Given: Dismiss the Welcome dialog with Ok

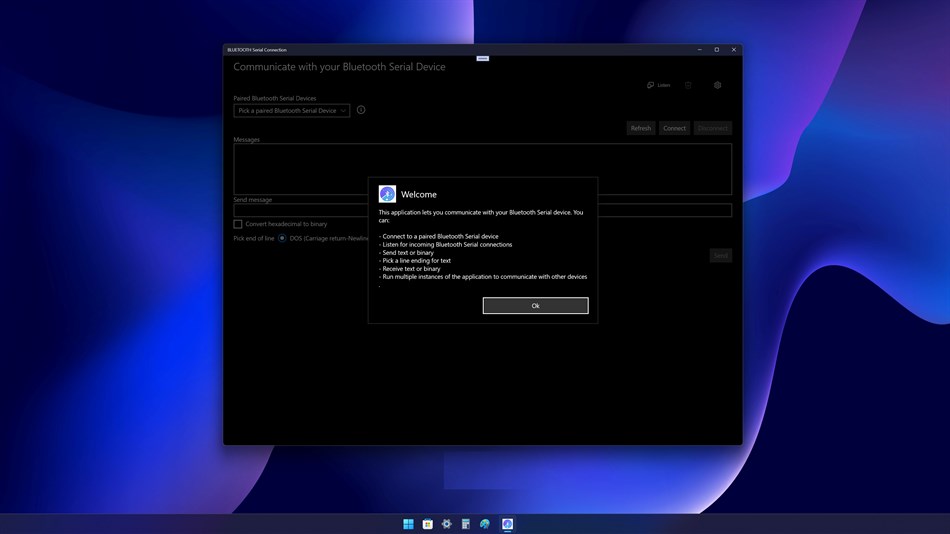Looking at the screenshot, I should click(x=535, y=305).
